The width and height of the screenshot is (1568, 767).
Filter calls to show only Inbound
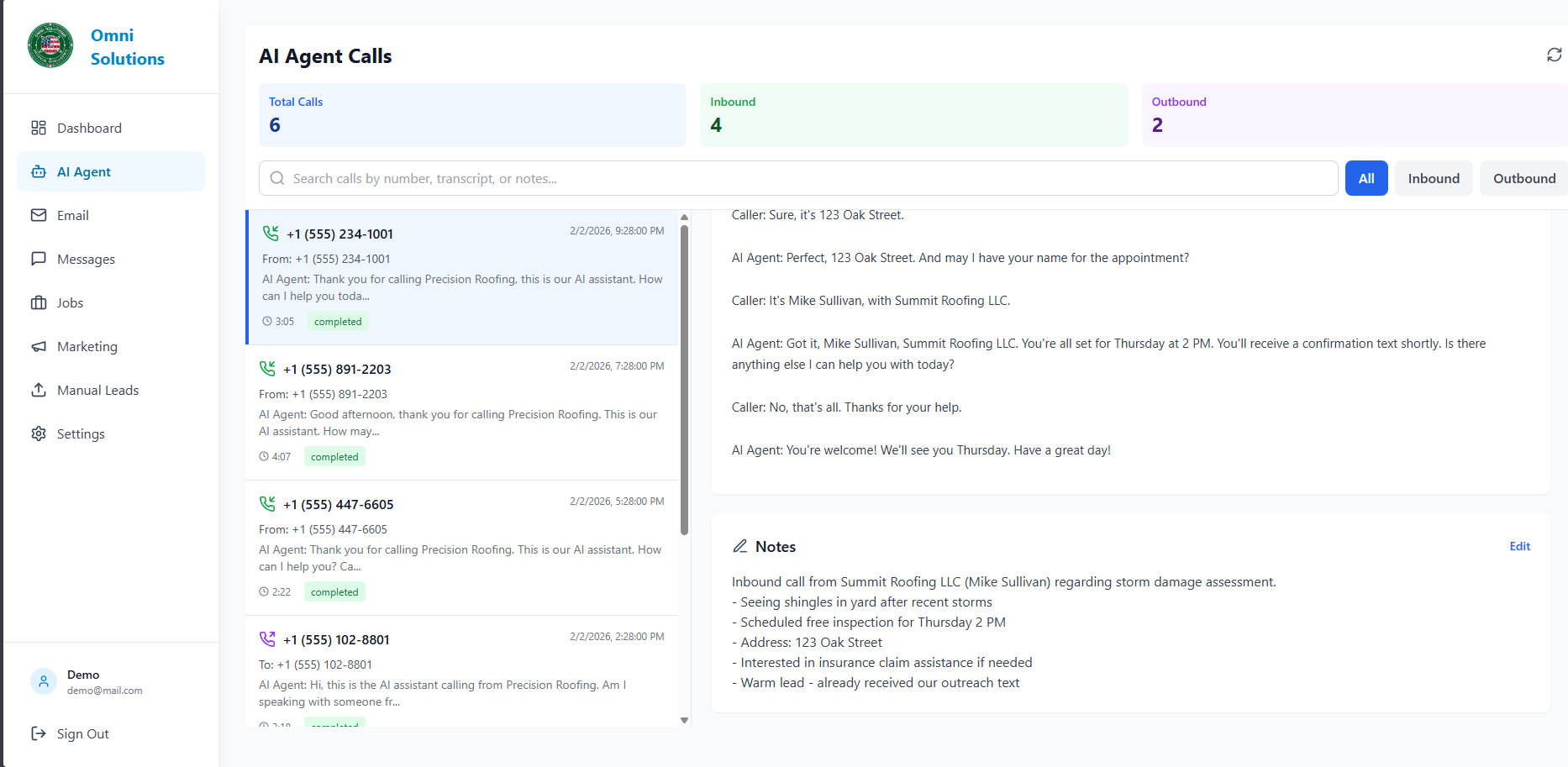point(1433,178)
